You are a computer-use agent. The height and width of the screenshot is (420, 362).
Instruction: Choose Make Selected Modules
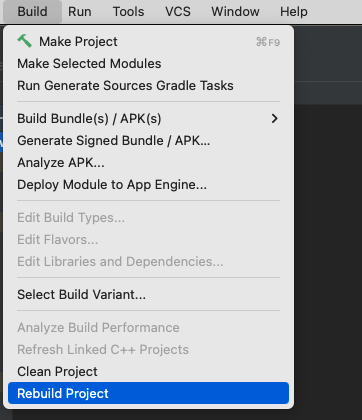pyautogui.click(x=148, y=64)
